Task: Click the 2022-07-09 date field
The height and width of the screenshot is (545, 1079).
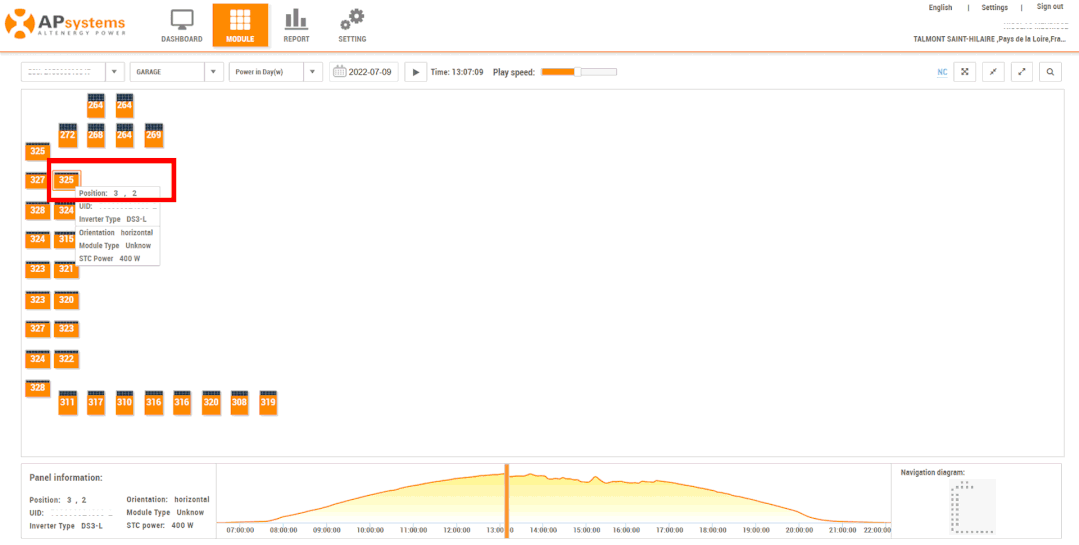Action: pyautogui.click(x=371, y=72)
